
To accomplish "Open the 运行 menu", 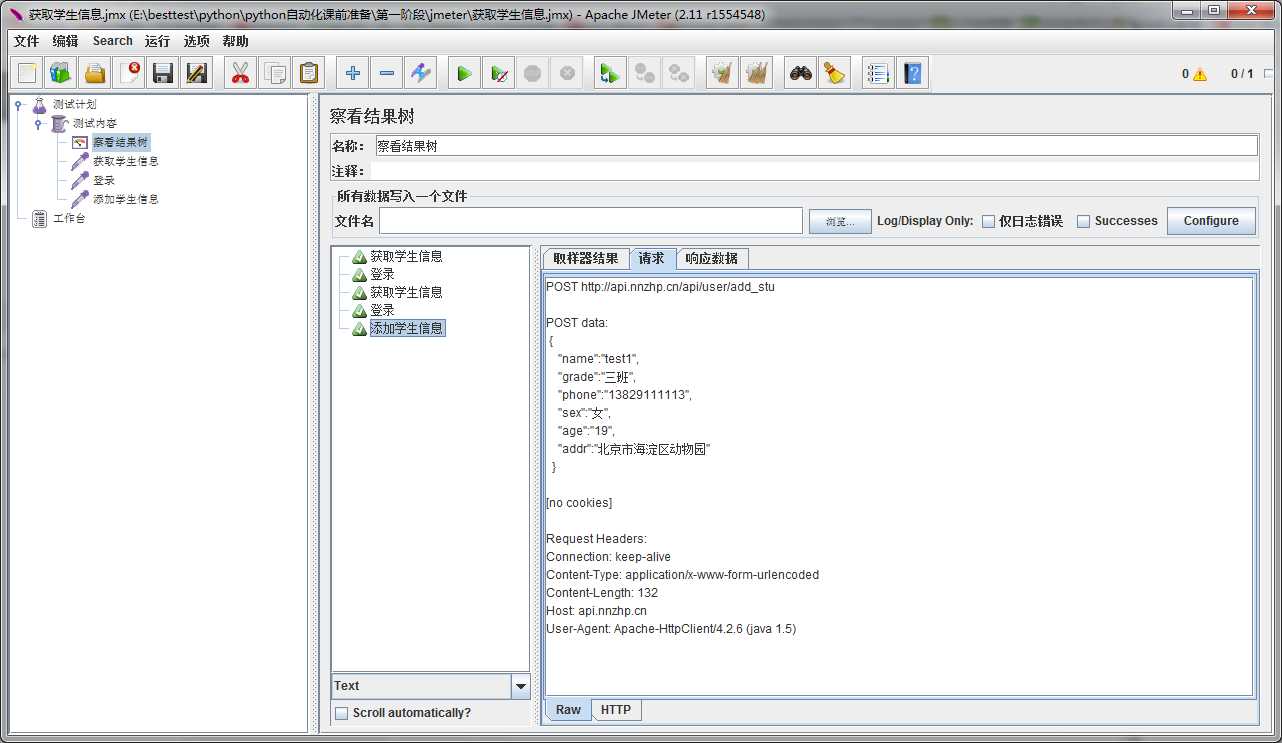I will [157, 41].
